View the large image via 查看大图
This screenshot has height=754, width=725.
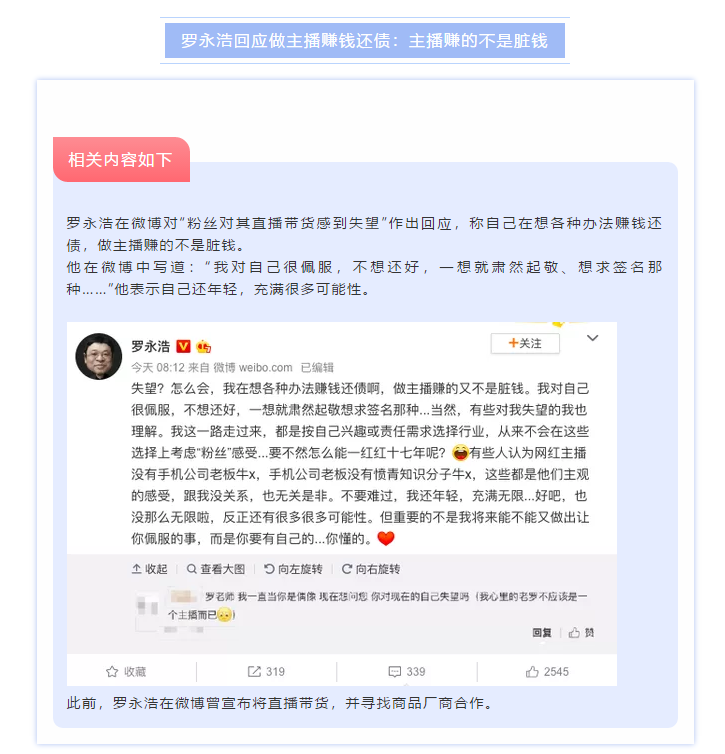coord(216,569)
